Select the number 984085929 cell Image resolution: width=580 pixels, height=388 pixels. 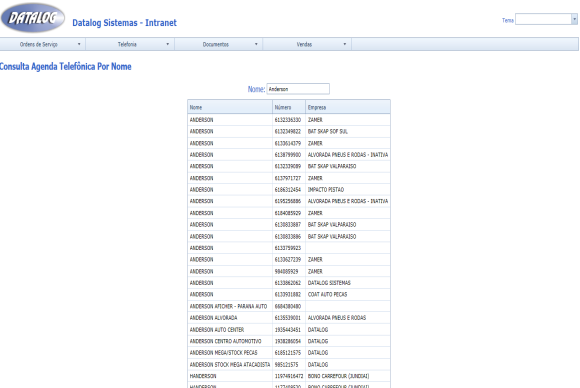tap(289, 271)
